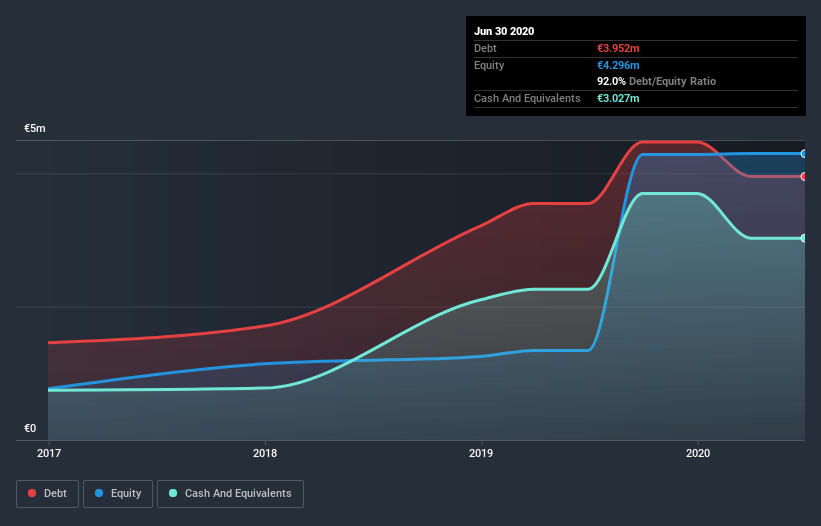This screenshot has width=821, height=526.
Task: Click the €4.296m equity value
Action: pos(618,65)
